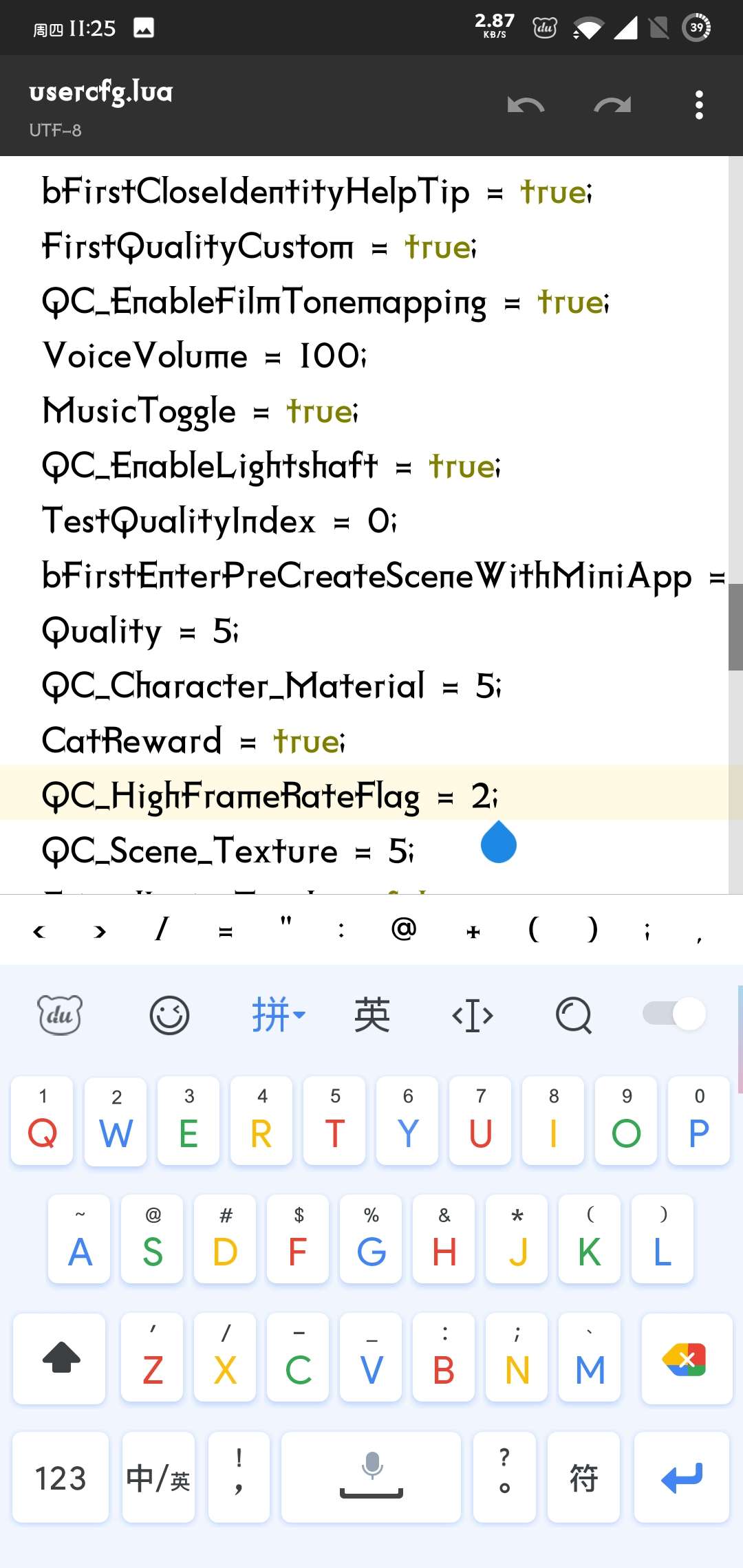
Task: Tap the blue text cursor handle
Action: click(x=499, y=842)
